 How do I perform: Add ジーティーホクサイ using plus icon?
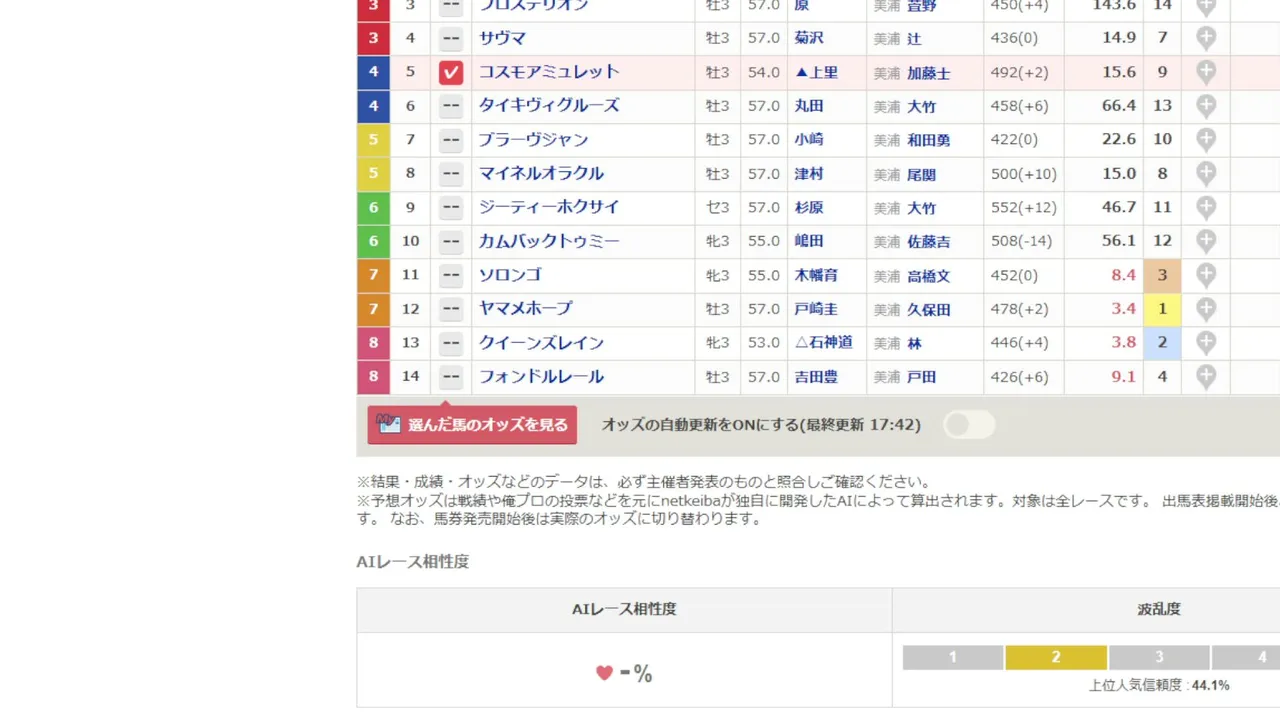point(1206,207)
